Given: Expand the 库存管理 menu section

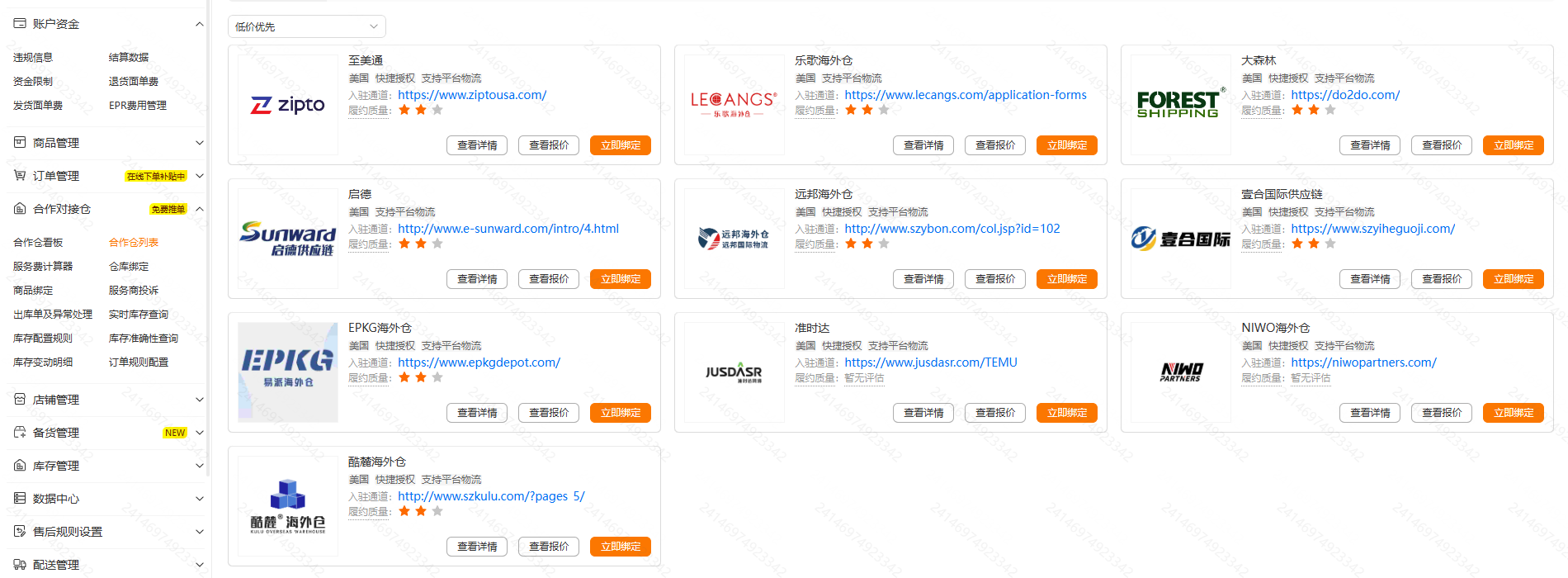Looking at the screenshot, I should (x=199, y=466).
